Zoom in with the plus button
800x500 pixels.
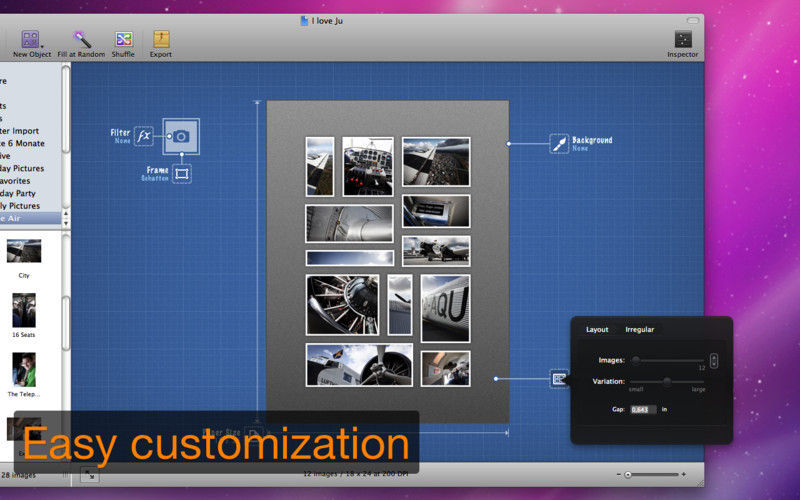[x=684, y=474]
